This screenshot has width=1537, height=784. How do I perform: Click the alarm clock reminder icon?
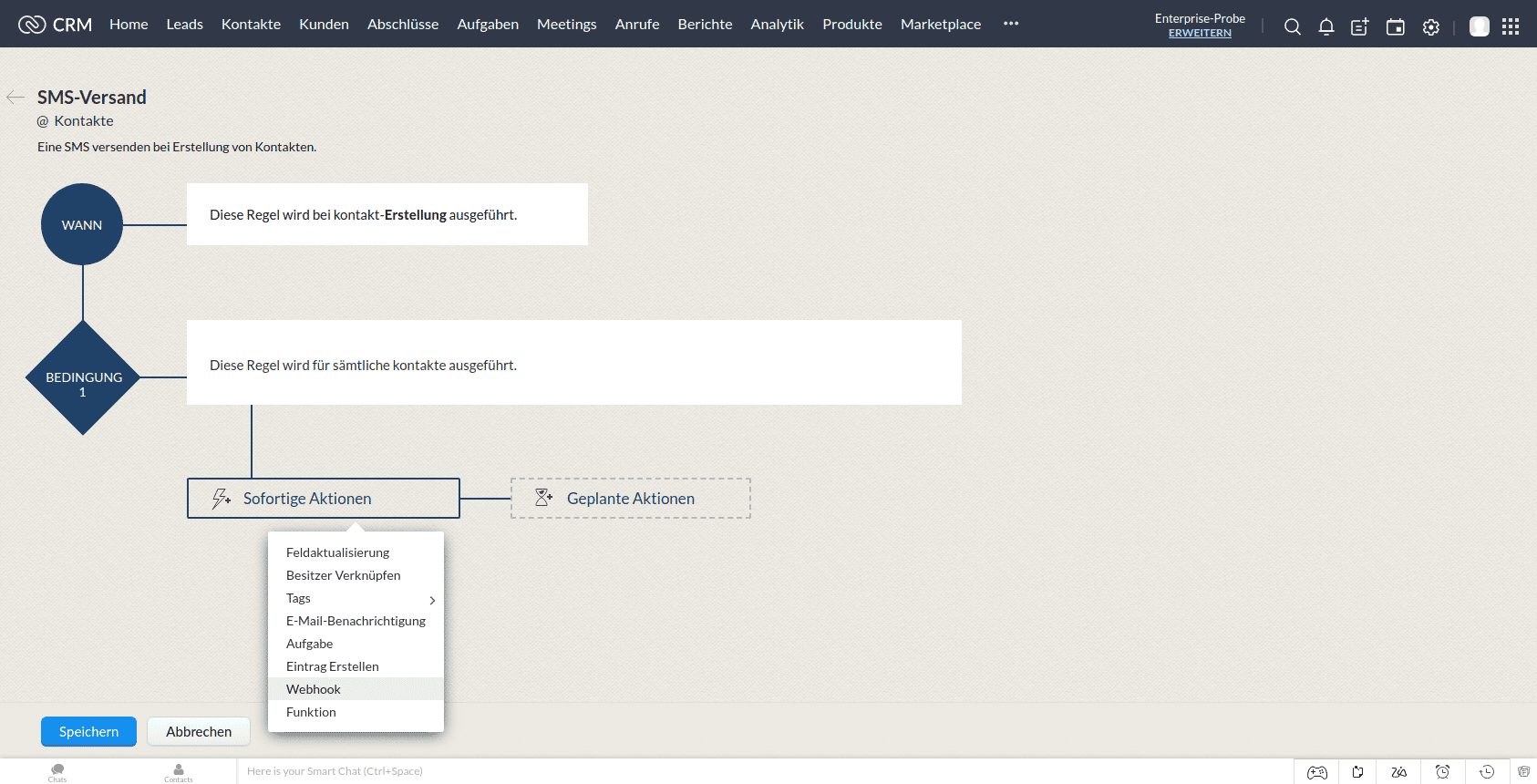1442,772
